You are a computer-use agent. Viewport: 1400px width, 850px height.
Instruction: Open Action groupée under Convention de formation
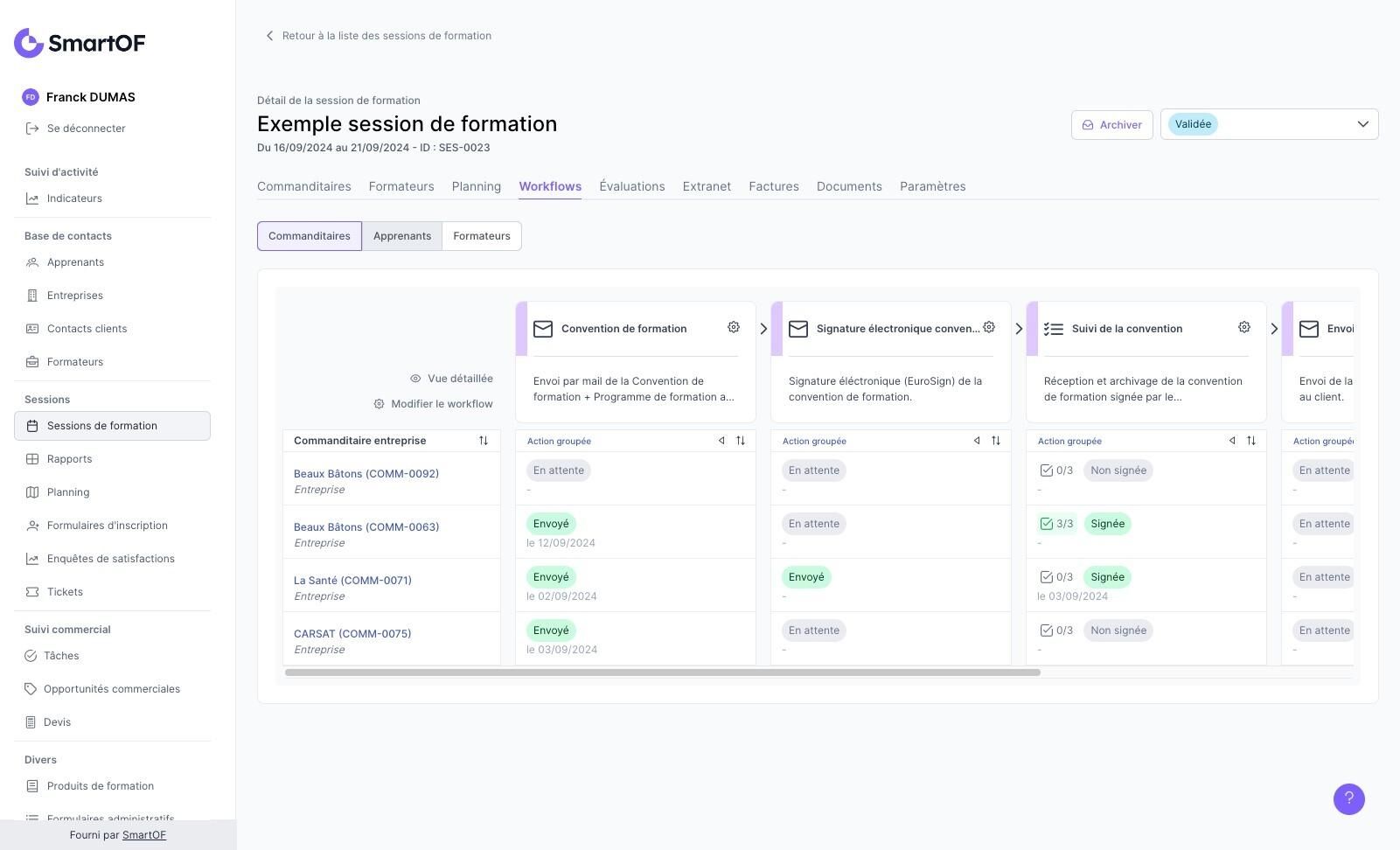pos(559,442)
